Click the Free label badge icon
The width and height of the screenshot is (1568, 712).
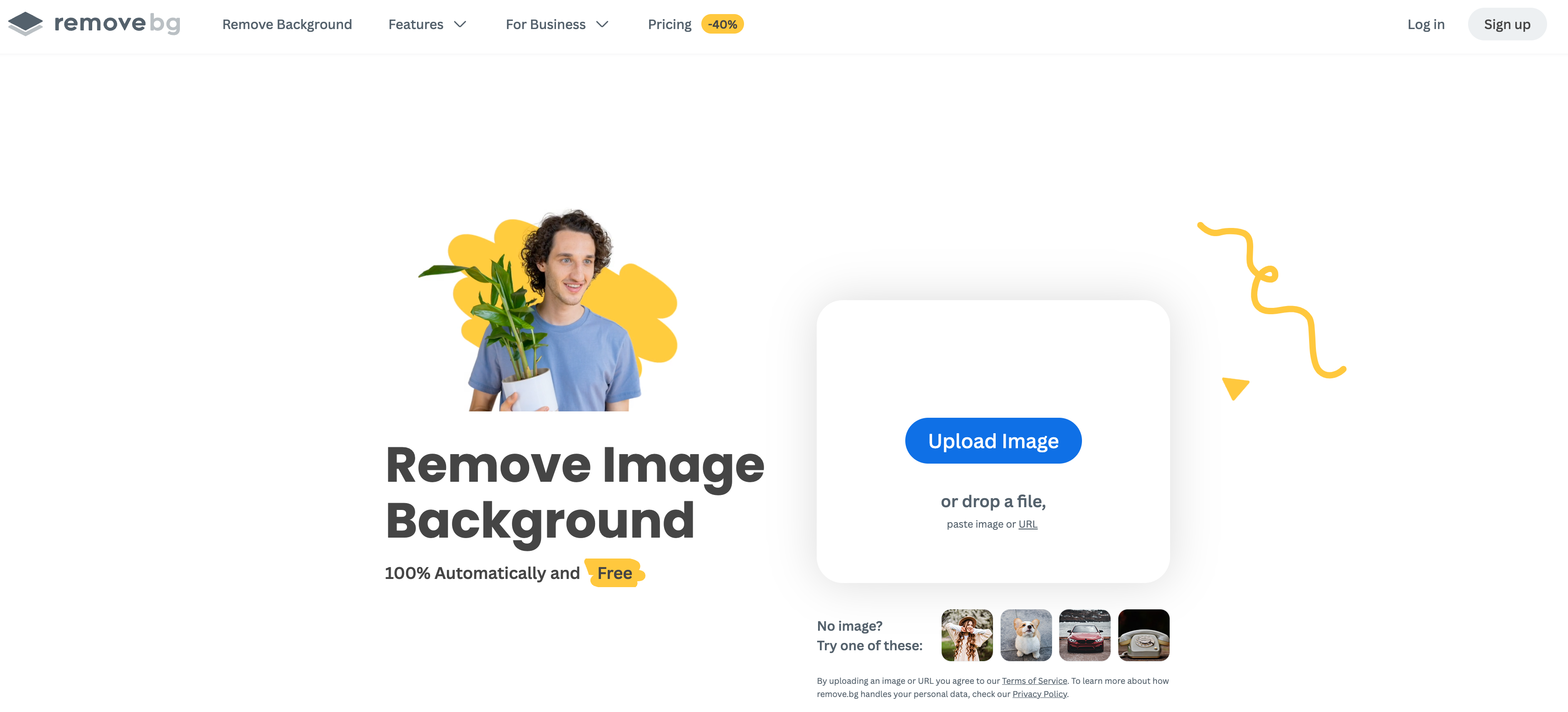coord(614,572)
